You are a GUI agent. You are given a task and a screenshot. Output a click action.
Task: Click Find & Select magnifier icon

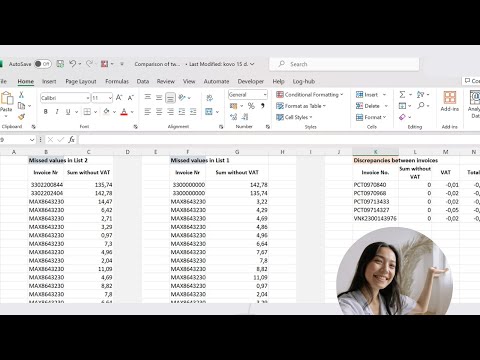(421, 106)
